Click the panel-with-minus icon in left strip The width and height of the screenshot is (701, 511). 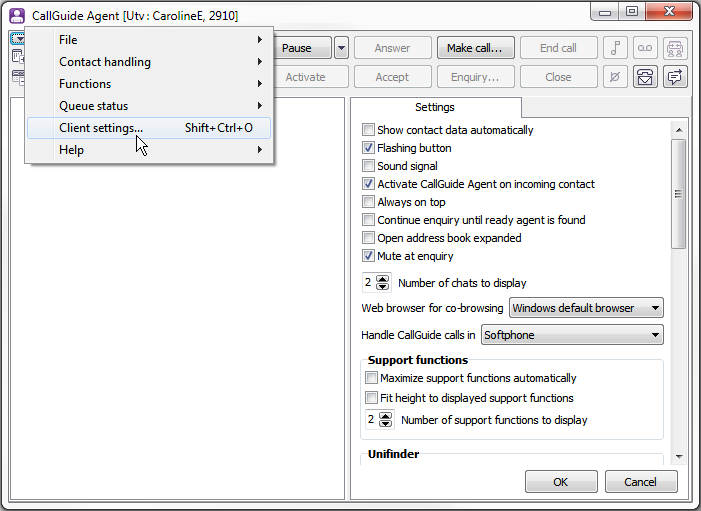click(x=17, y=77)
